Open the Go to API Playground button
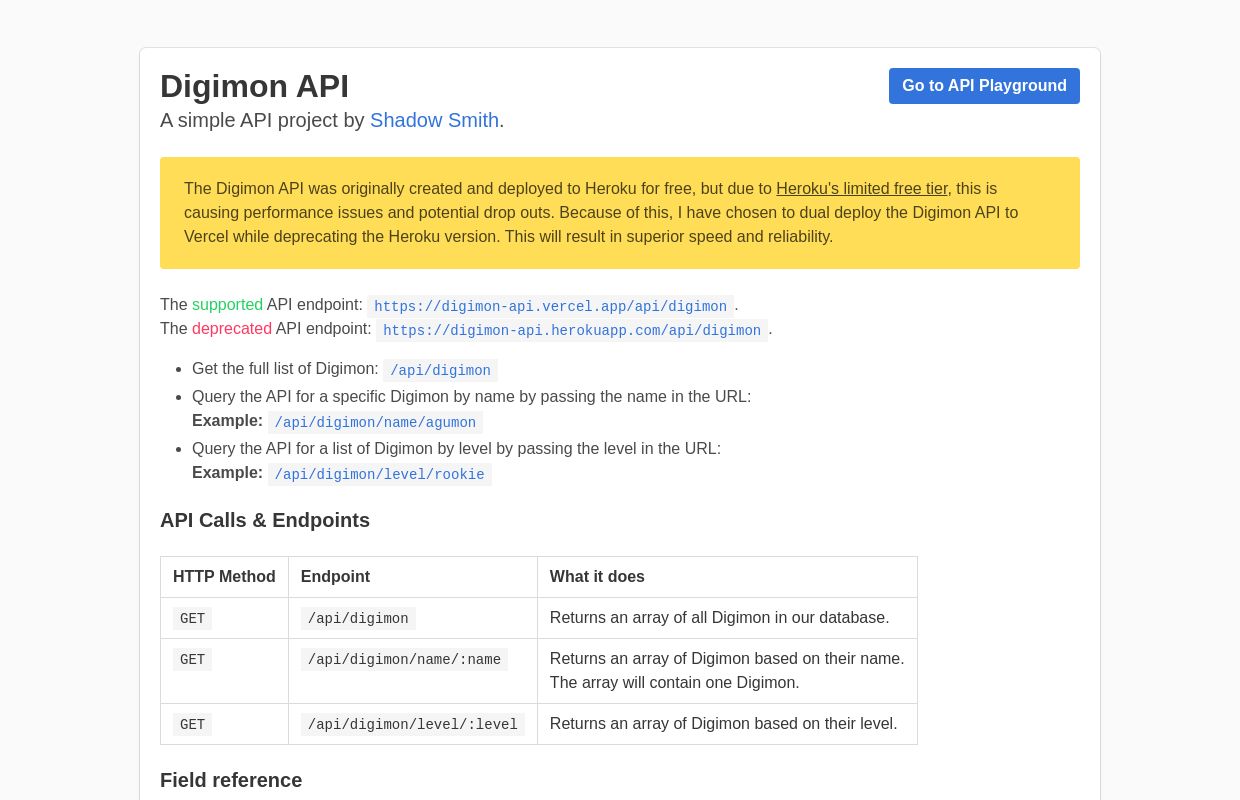 984,86
